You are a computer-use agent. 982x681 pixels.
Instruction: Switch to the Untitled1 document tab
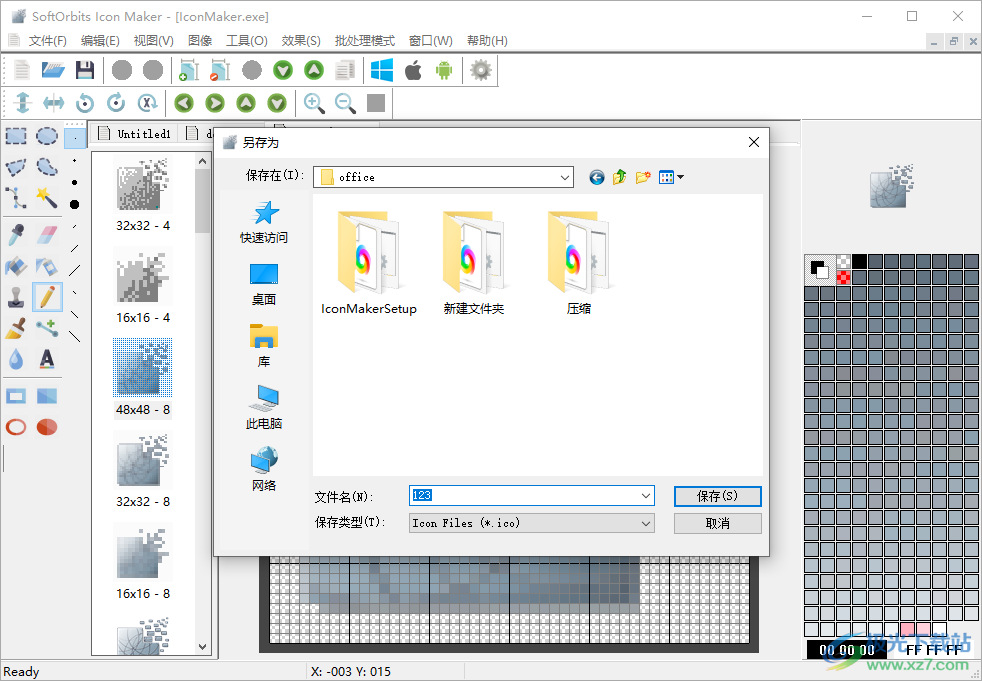(x=135, y=133)
